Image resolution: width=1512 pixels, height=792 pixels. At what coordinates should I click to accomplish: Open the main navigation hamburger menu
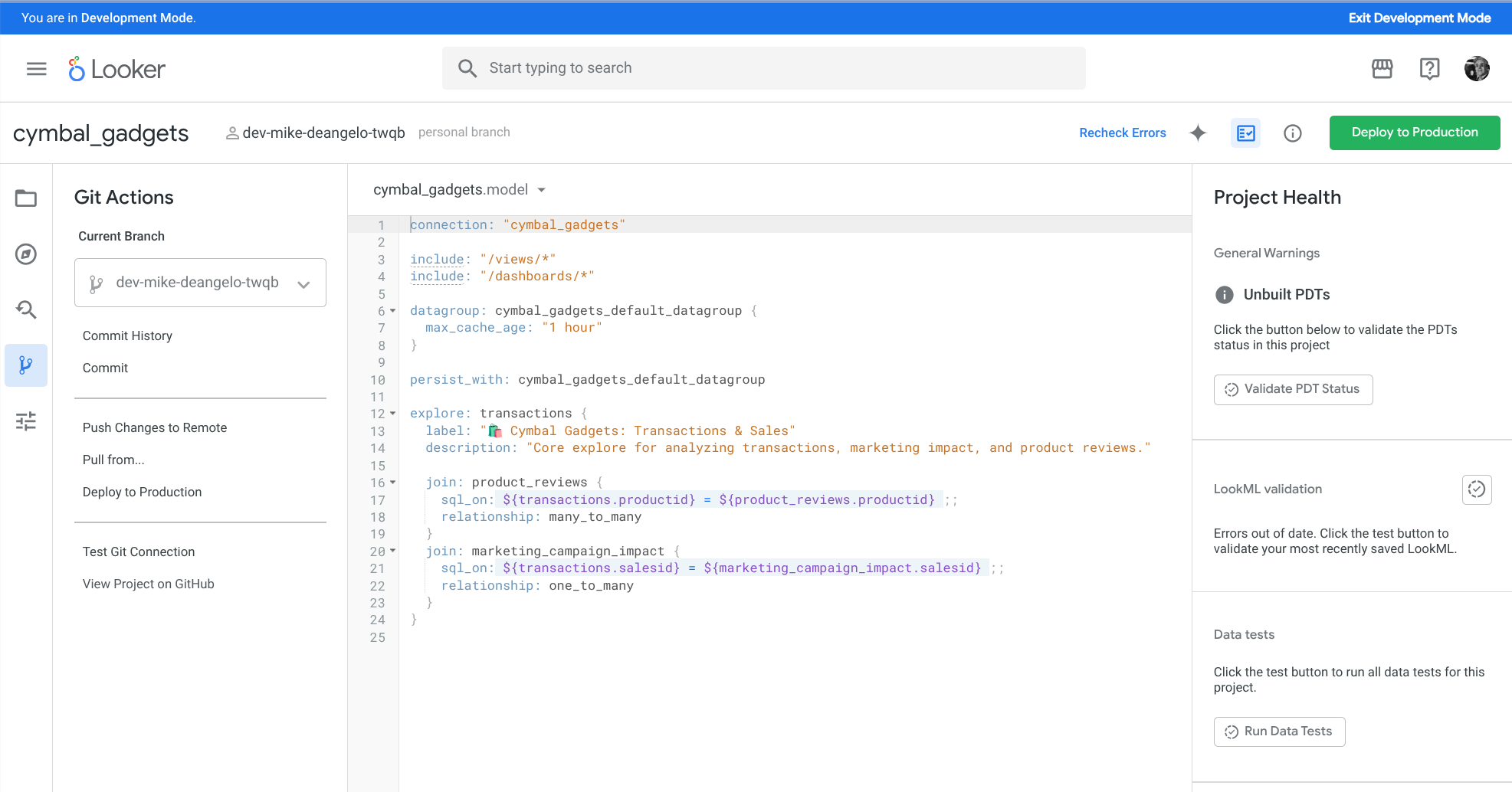(x=35, y=68)
